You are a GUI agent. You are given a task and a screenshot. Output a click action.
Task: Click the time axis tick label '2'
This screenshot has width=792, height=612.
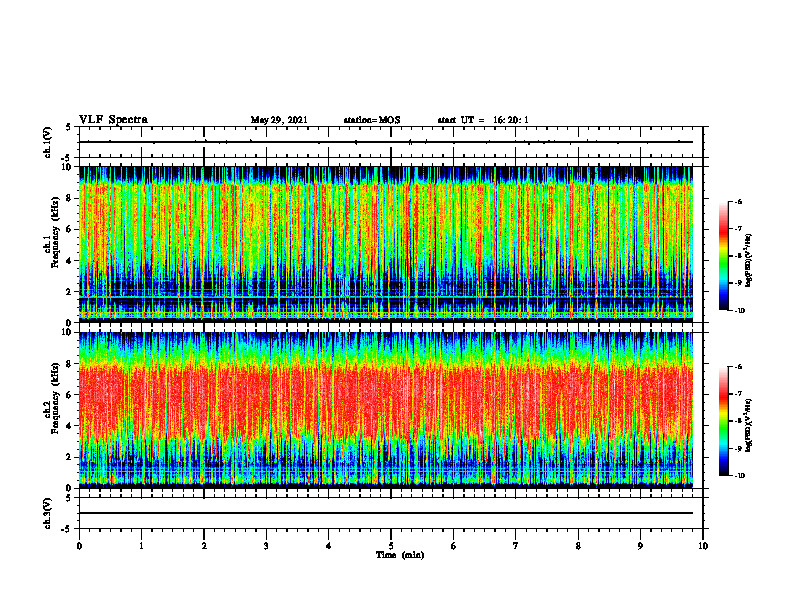(204, 546)
